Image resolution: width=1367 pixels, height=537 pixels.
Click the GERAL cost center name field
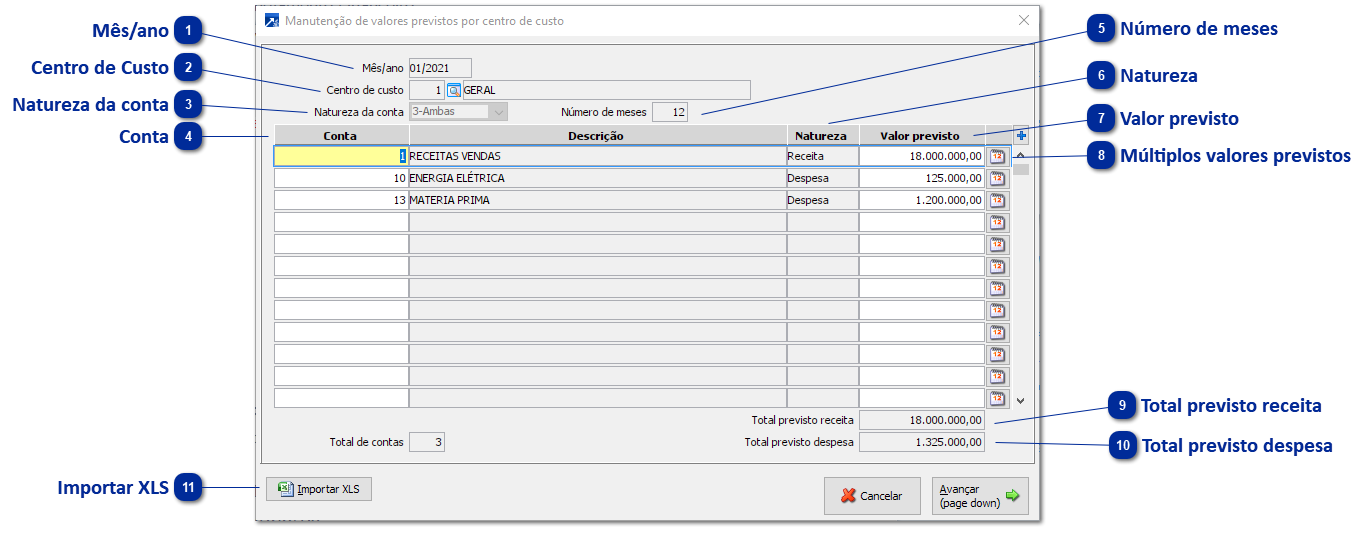click(606, 90)
